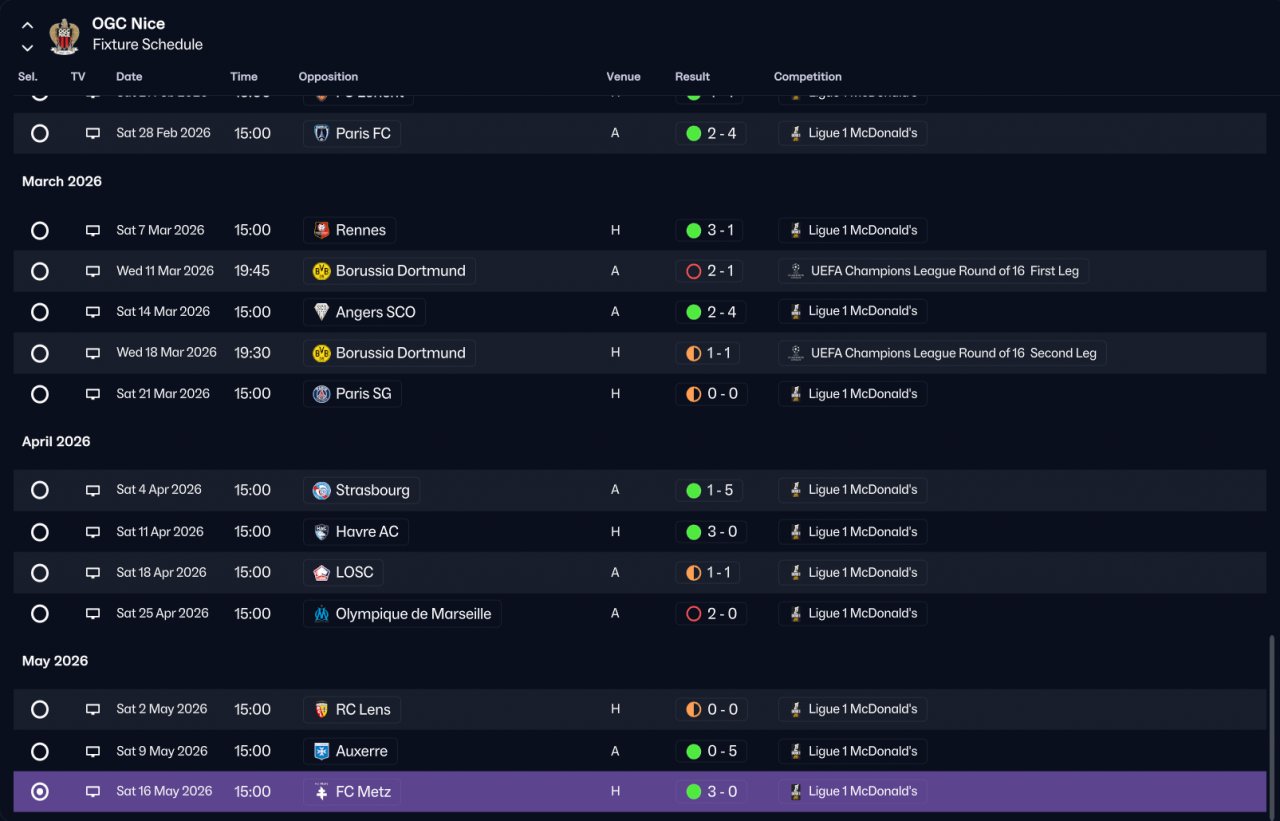Click the Paris SG club badge

pyautogui.click(x=321, y=394)
